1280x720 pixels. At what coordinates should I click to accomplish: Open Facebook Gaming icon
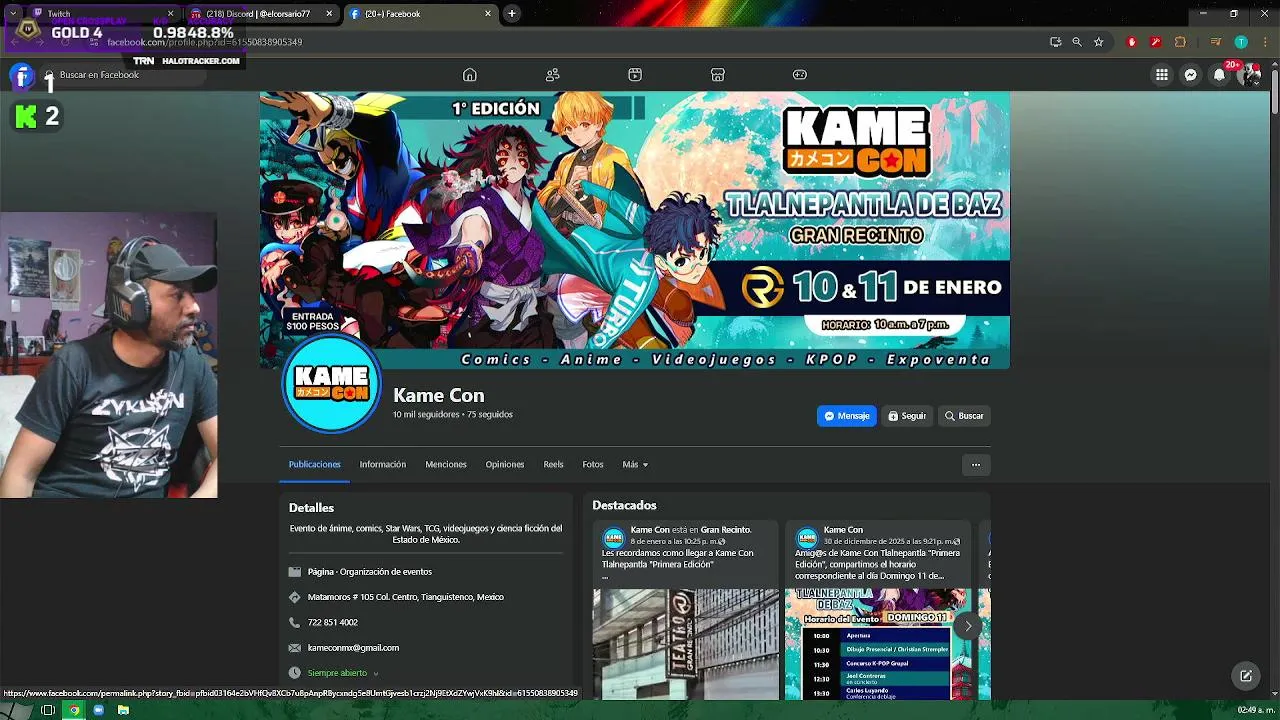[x=800, y=75]
